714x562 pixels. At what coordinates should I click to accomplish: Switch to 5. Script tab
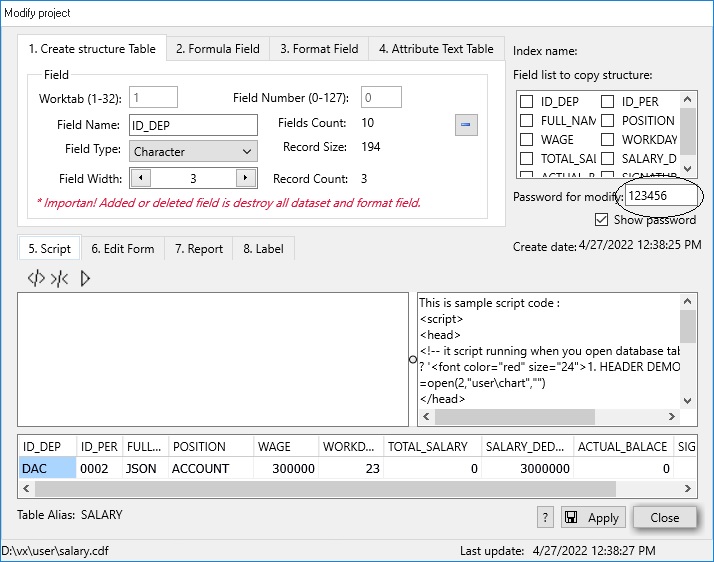(50, 248)
